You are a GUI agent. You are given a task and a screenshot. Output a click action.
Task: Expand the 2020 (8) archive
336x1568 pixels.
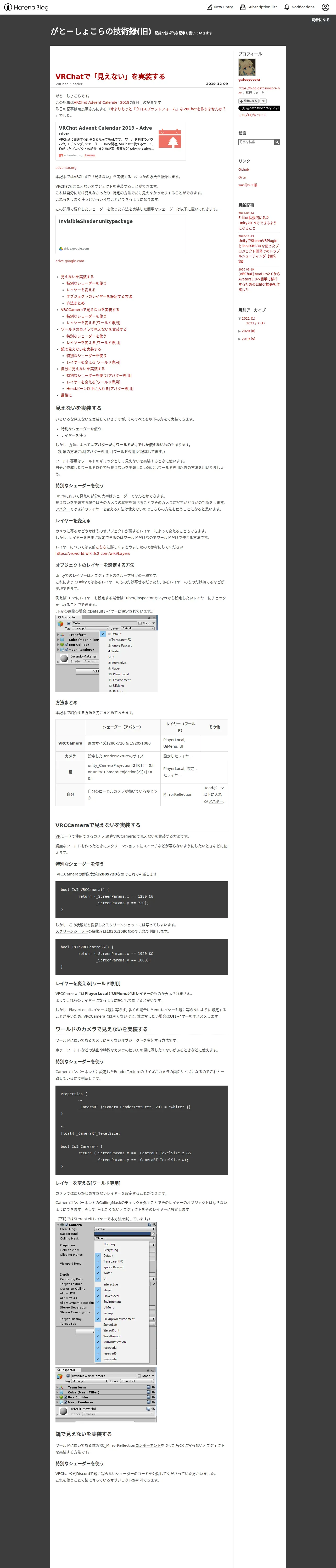click(240, 331)
